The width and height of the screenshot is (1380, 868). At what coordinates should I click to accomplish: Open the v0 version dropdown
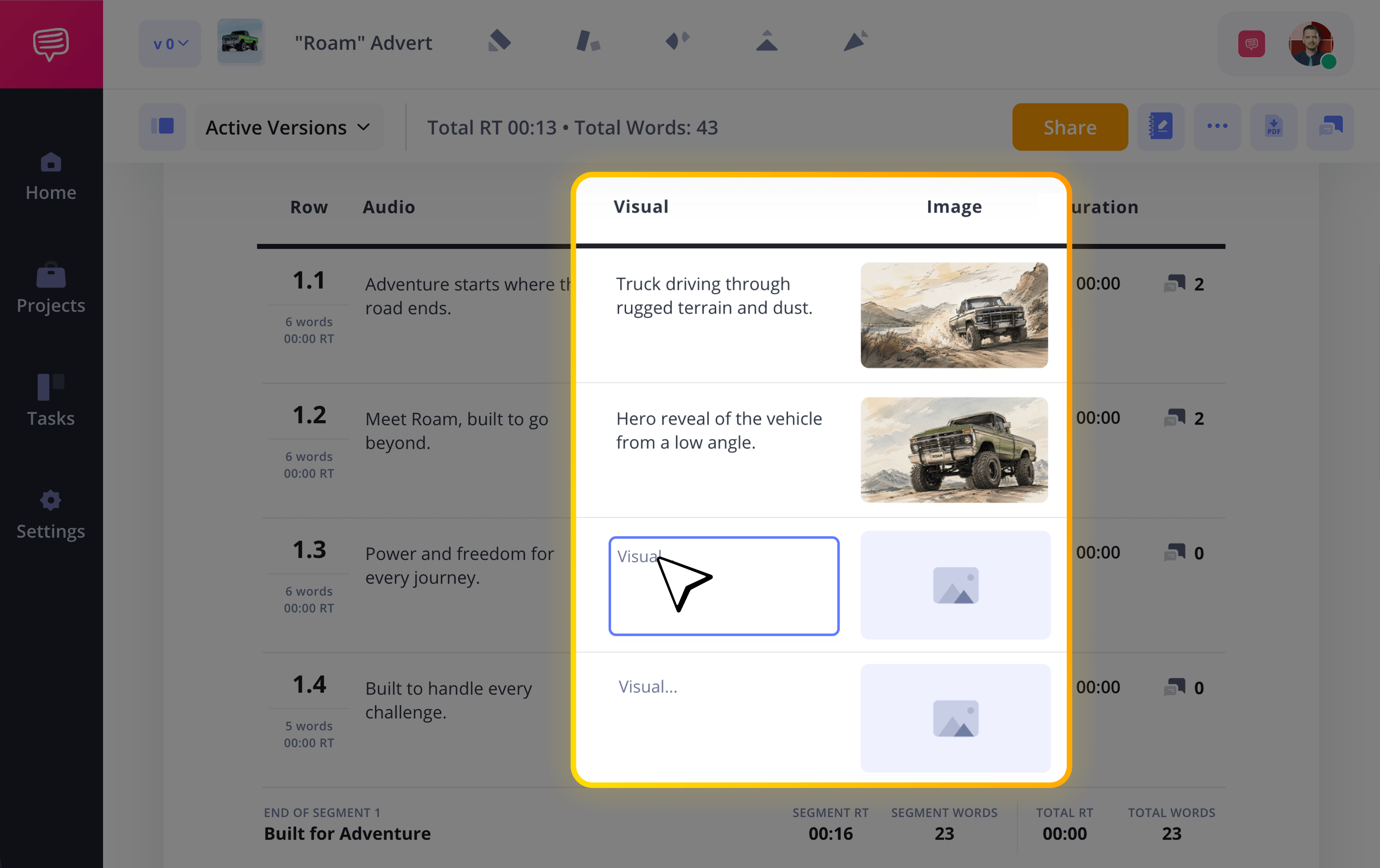pyautogui.click(x=170, y=44)
